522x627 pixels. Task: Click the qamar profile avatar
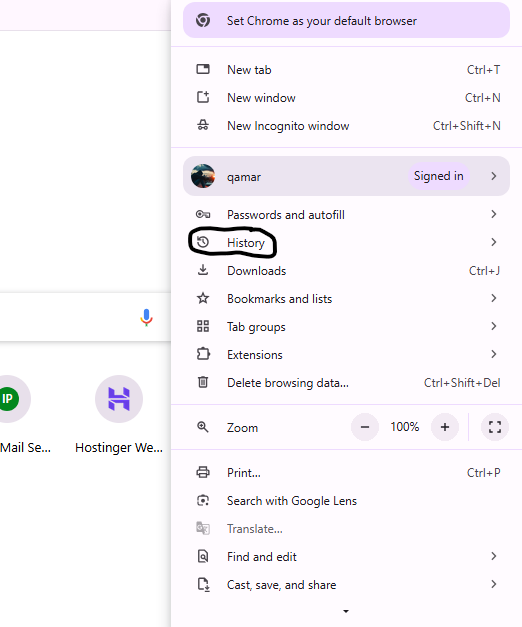[x=203, y=176]
